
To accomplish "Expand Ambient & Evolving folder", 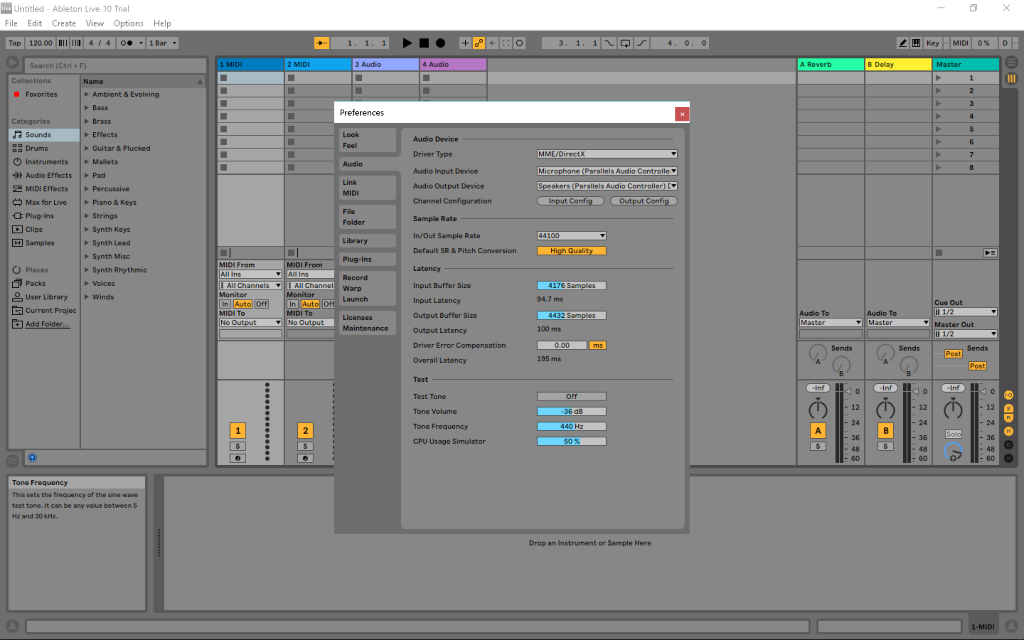I will coord(86,95).
